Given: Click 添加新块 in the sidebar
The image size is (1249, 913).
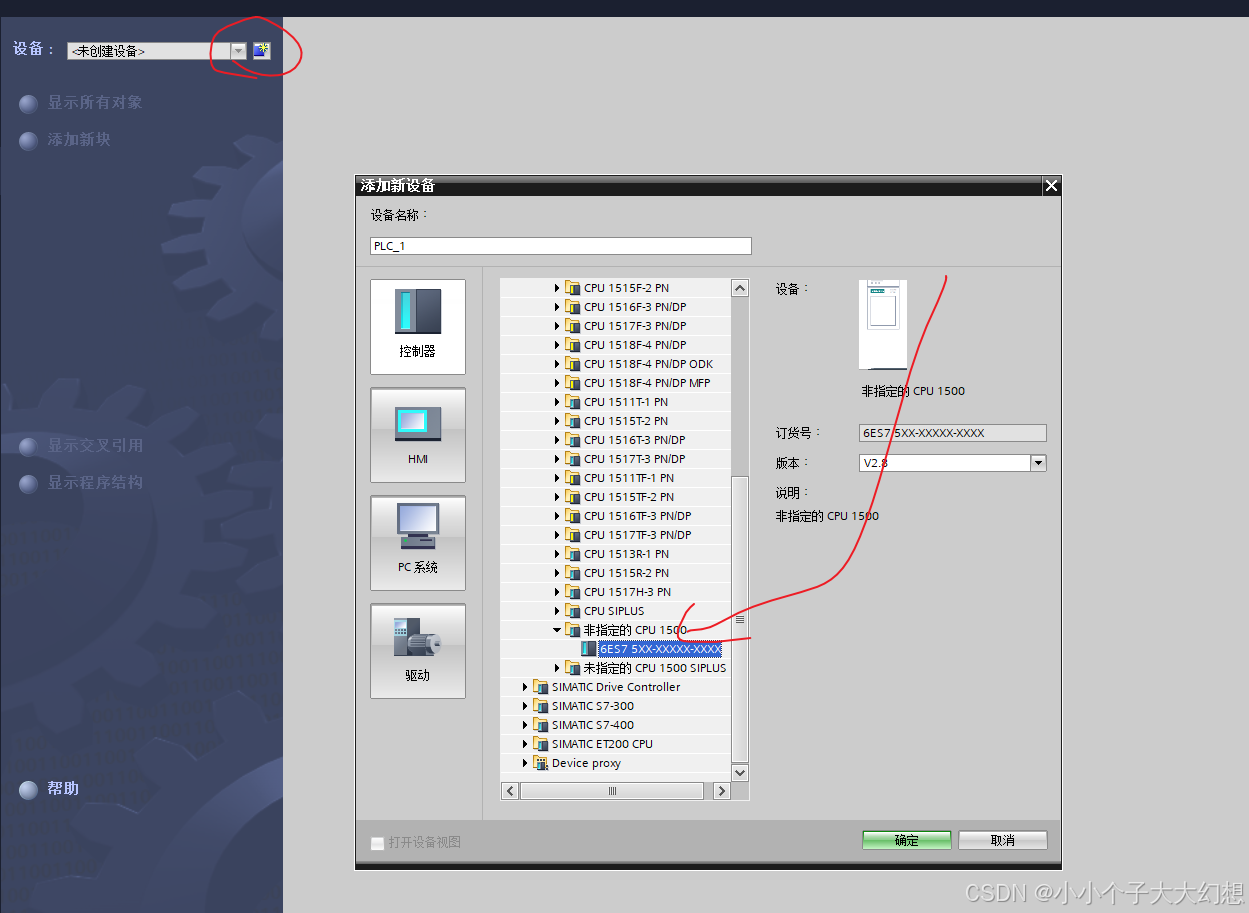Looking at the screenshot, I should [79, 140].
